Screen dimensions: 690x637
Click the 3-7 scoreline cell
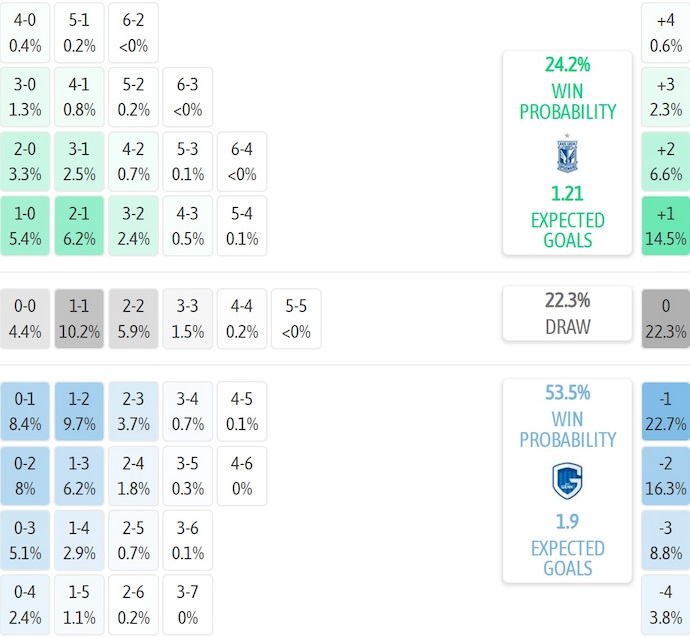click(187, 605)
